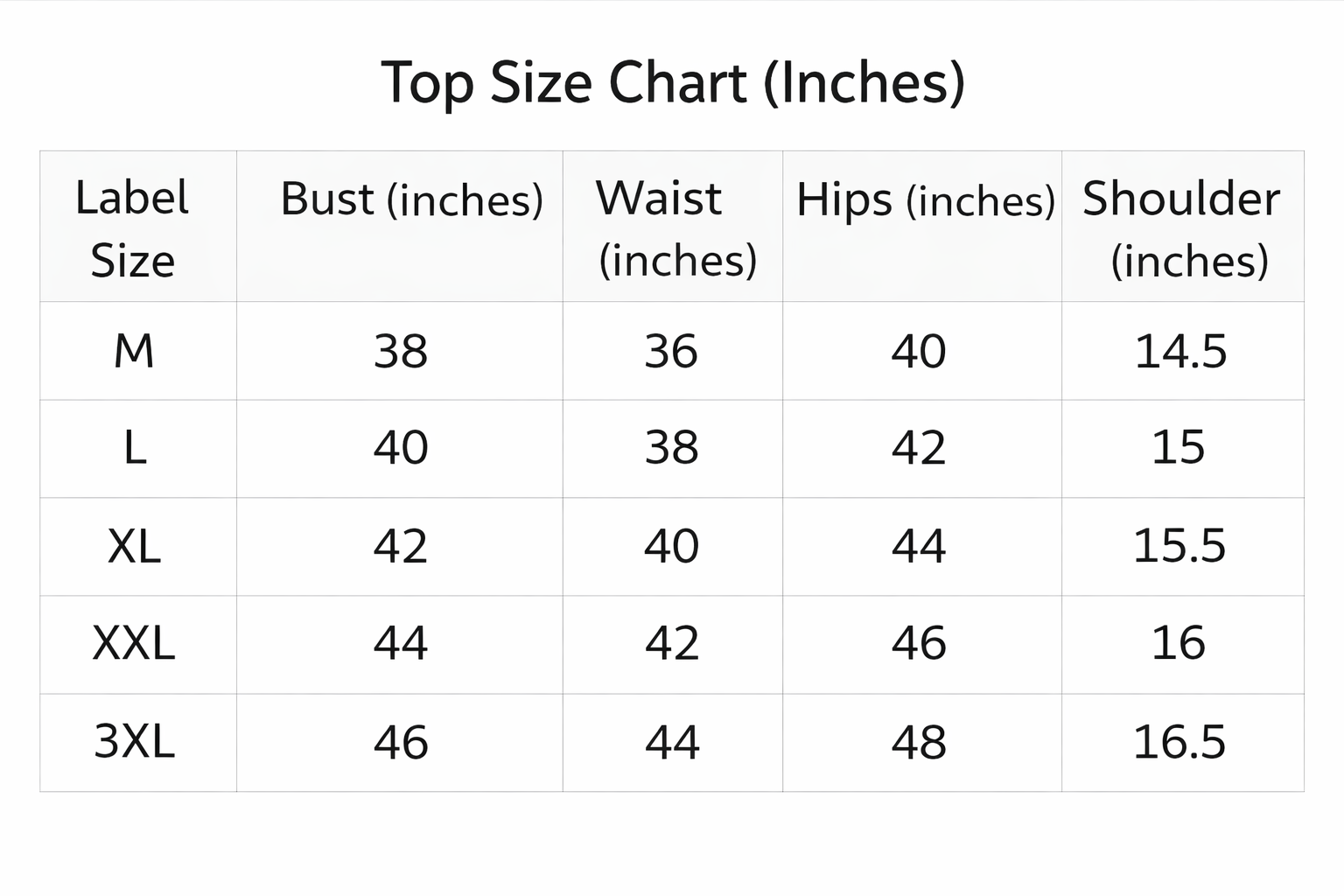
Task: Select the M size label cell
Action: [x=134, y=352]
